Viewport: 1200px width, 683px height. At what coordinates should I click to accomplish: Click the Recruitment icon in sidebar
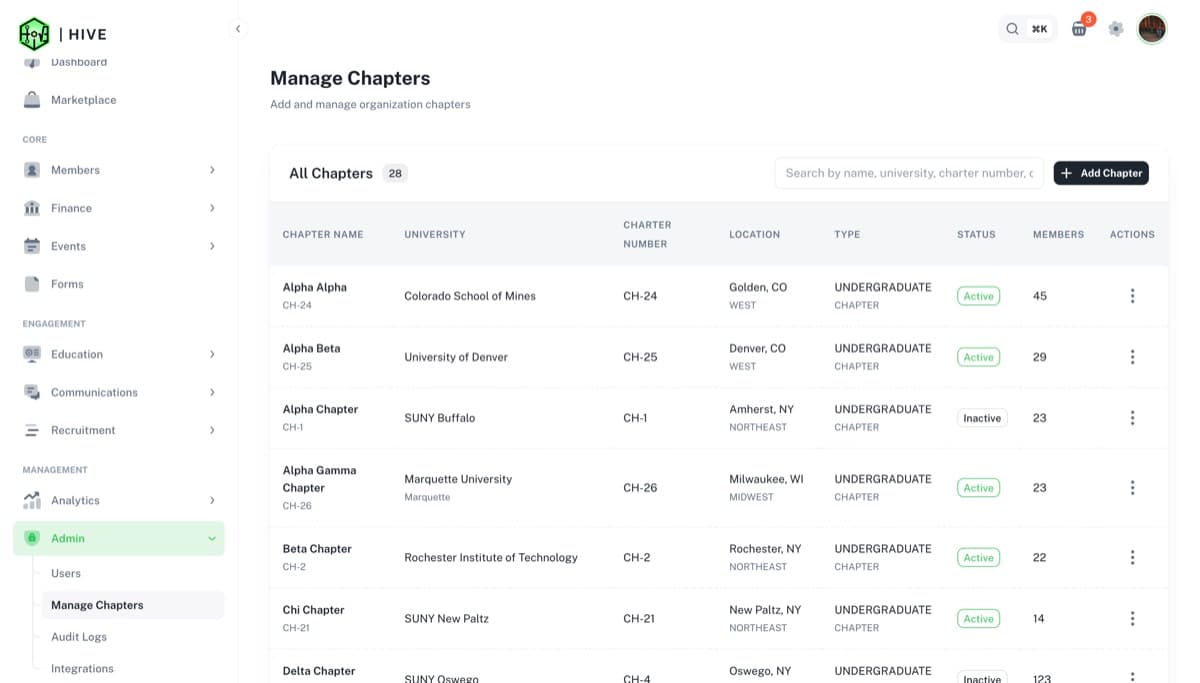[x=32, y=430]
